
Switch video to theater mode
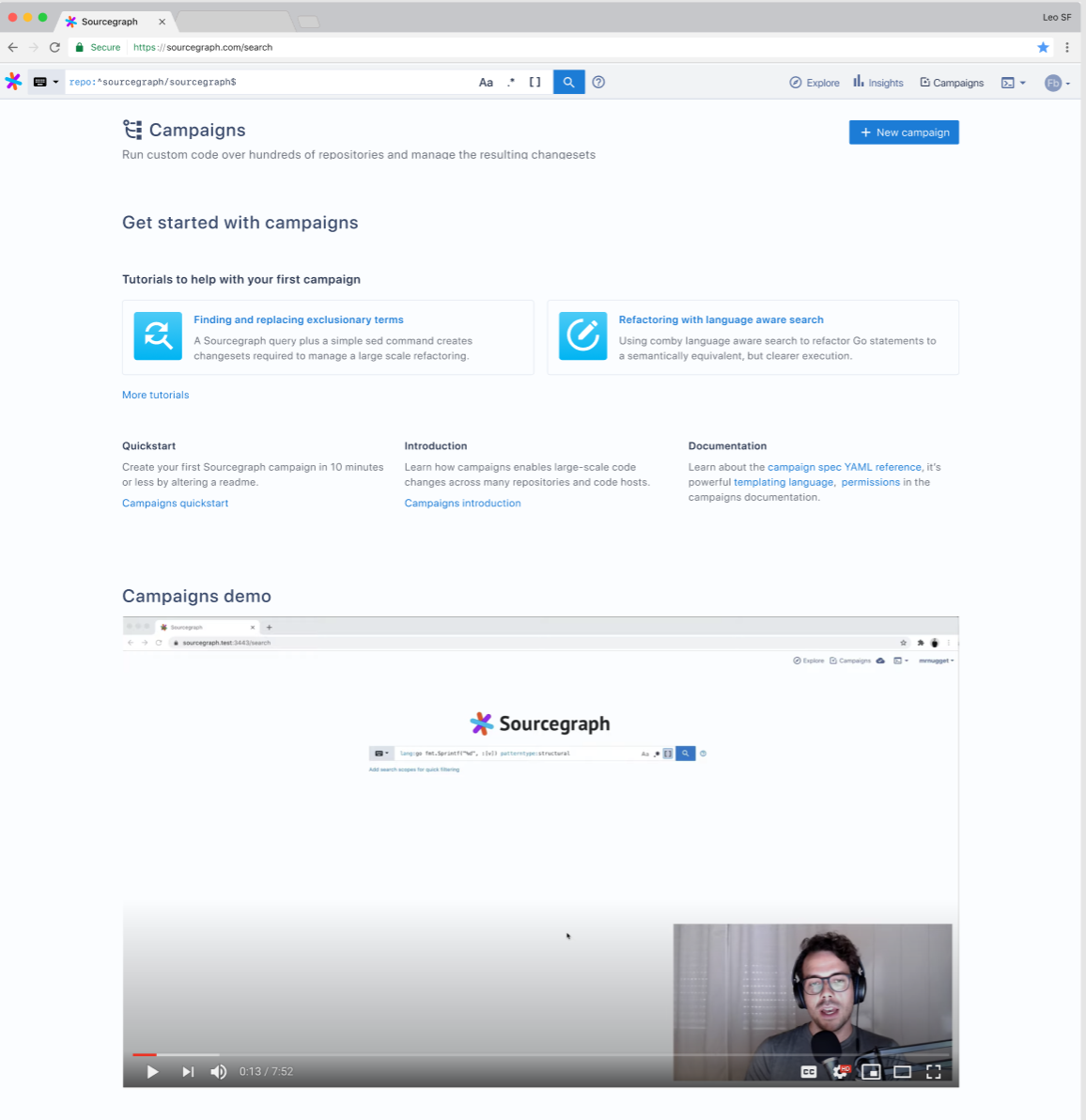click(903, 1071)
